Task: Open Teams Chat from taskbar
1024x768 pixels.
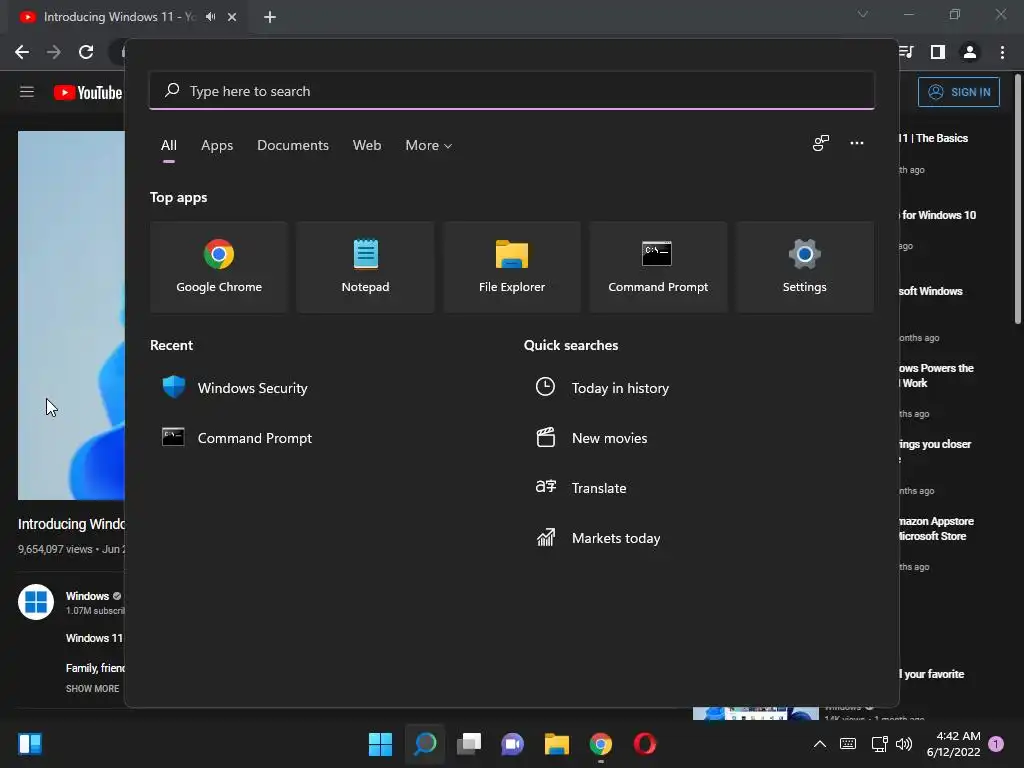Action: pos(513,744)
